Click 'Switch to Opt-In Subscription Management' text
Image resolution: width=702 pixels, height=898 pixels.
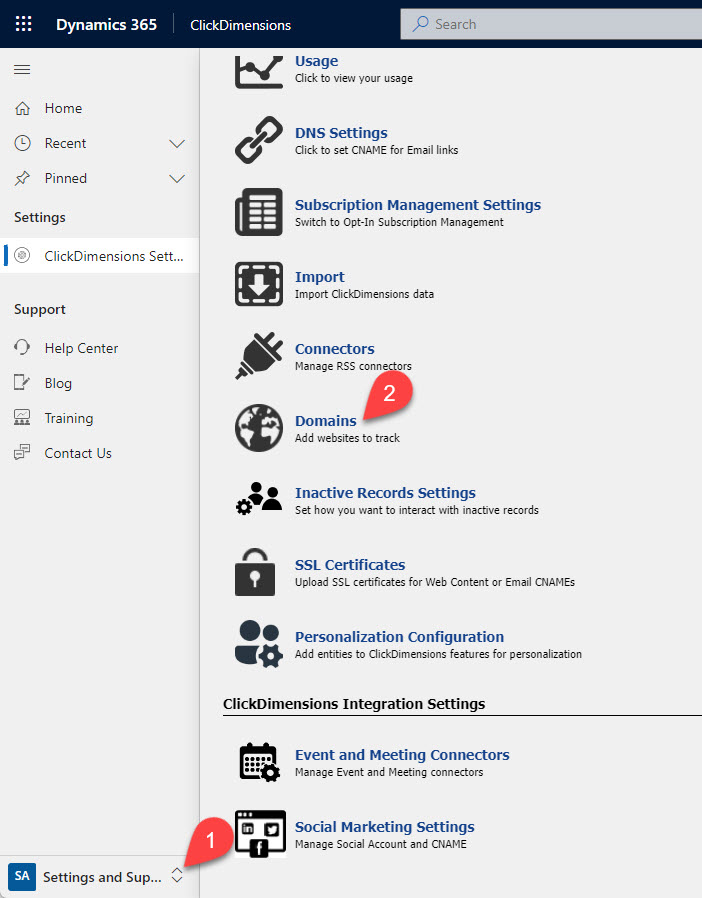click(399, 222)
